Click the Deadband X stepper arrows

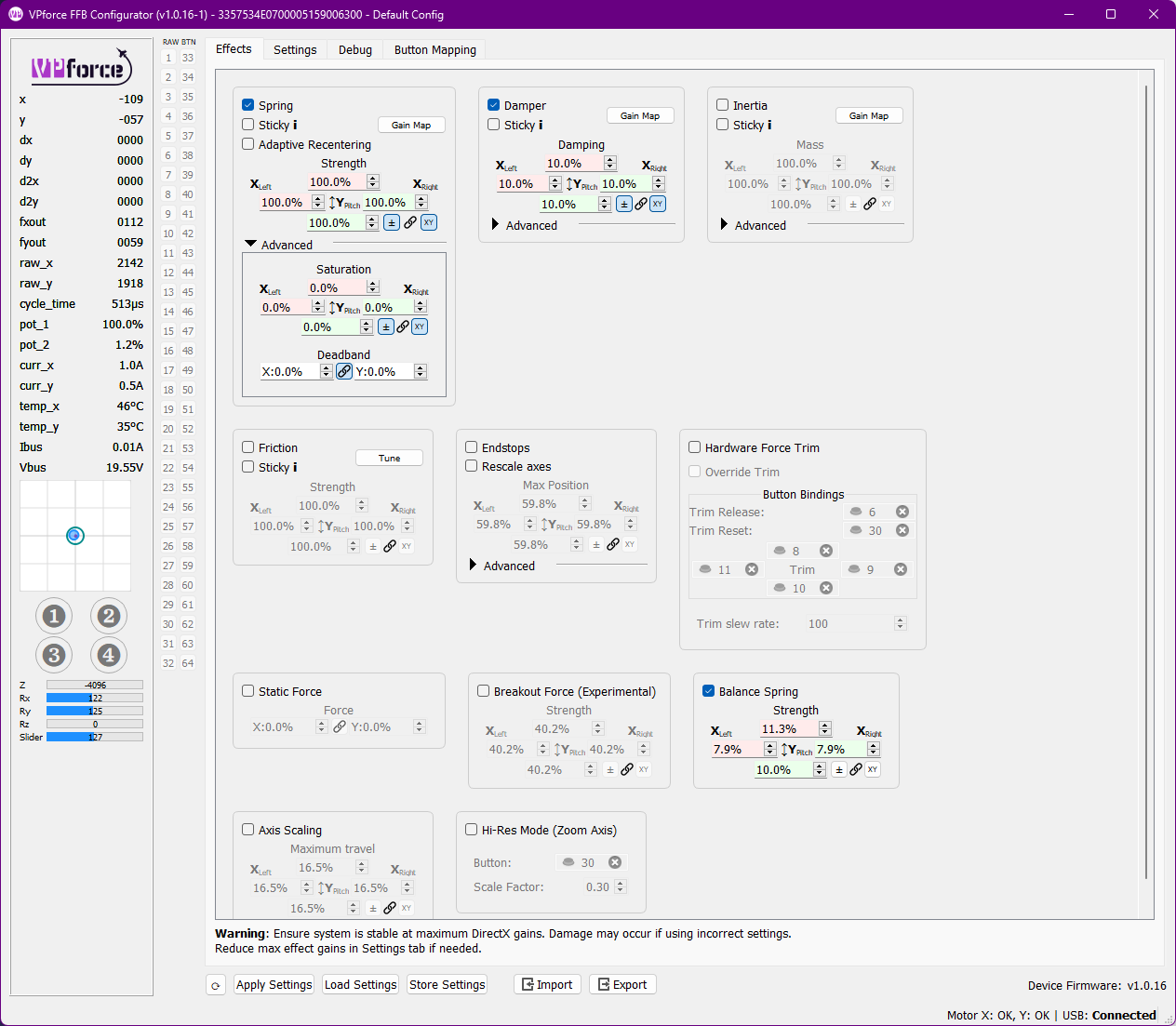(326, 371)
